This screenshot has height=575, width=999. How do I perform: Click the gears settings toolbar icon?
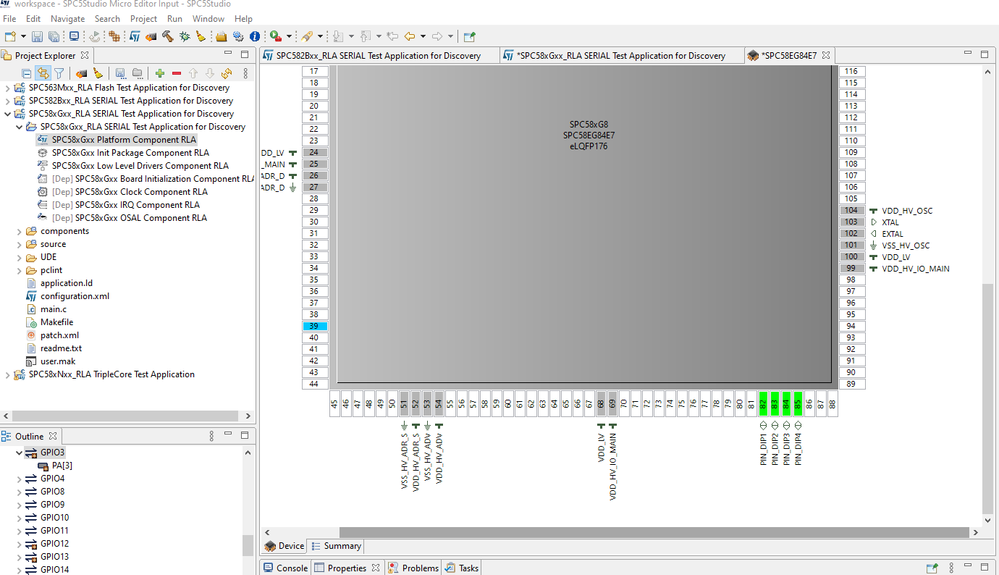tap(238, 37)
